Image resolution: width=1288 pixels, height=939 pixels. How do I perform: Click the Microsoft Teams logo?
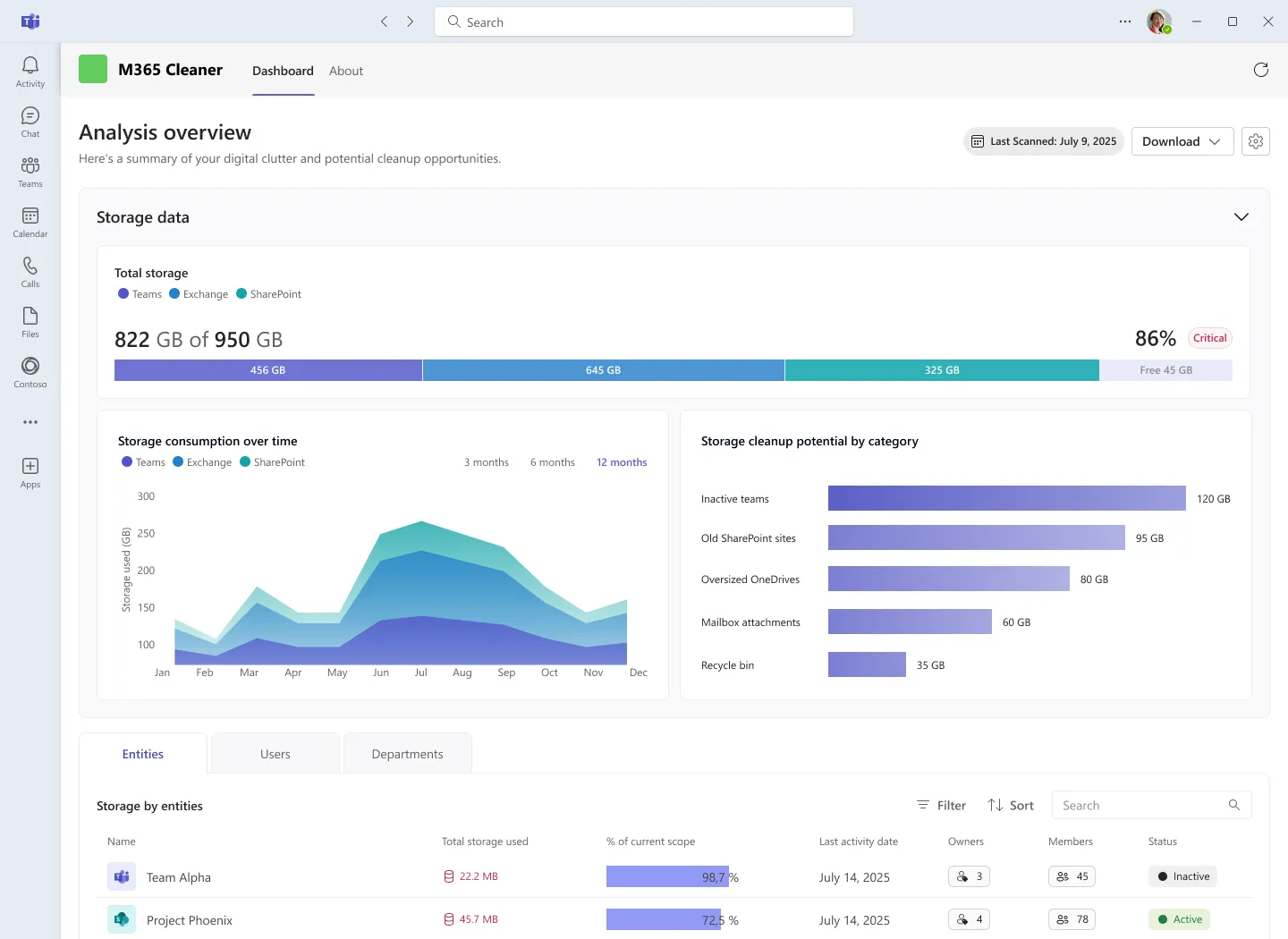point(30,21)
